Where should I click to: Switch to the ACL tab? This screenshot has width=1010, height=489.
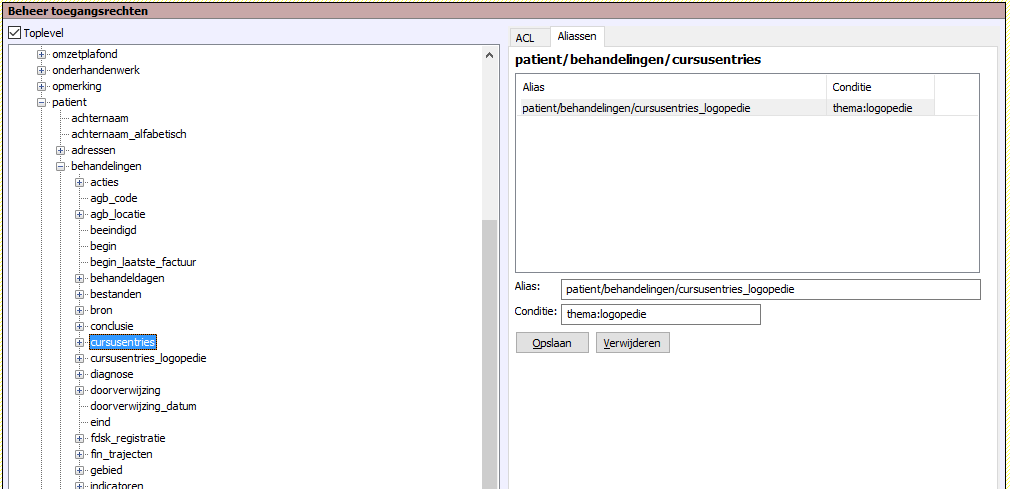[525, 38]
